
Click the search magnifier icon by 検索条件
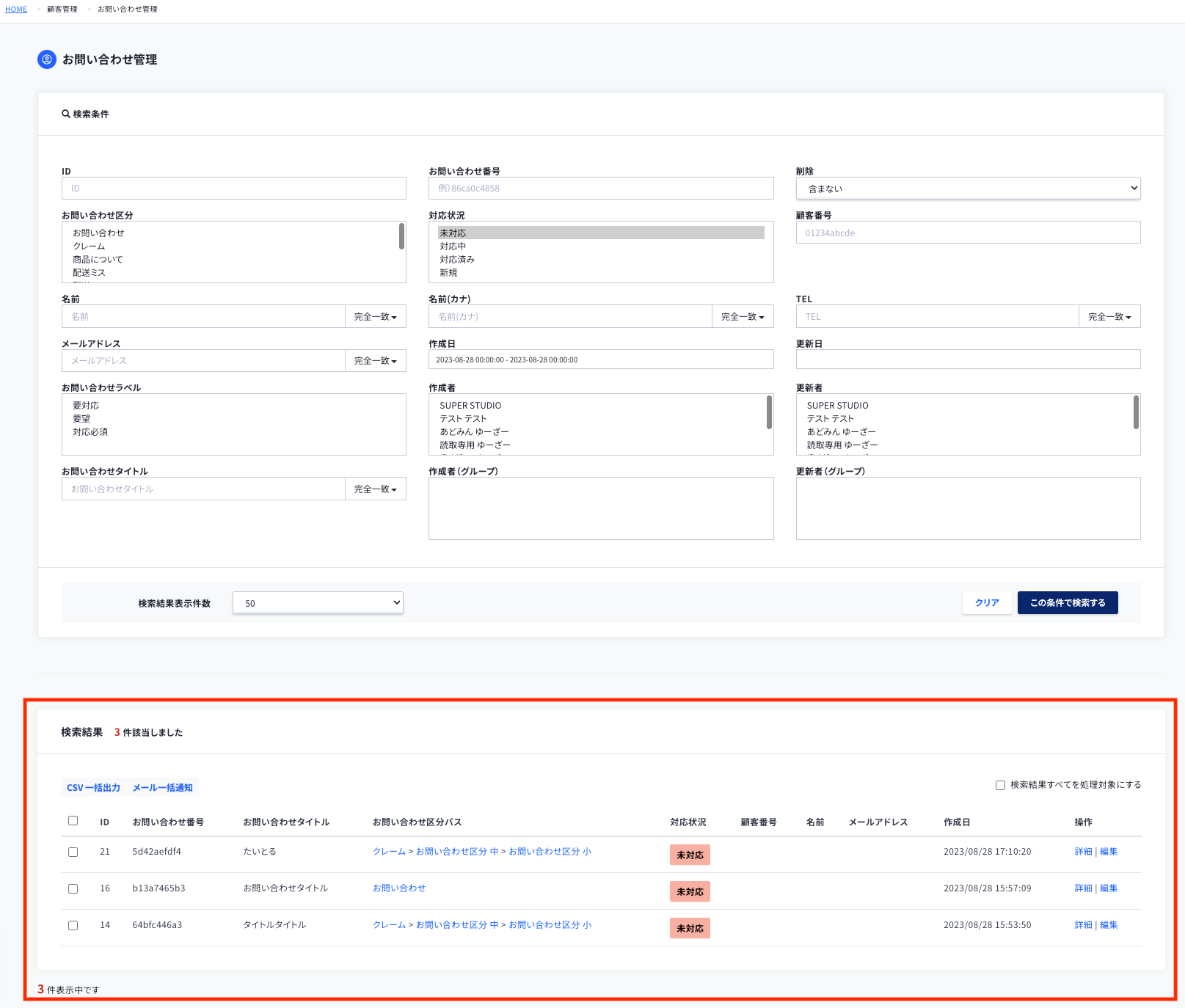66,114
